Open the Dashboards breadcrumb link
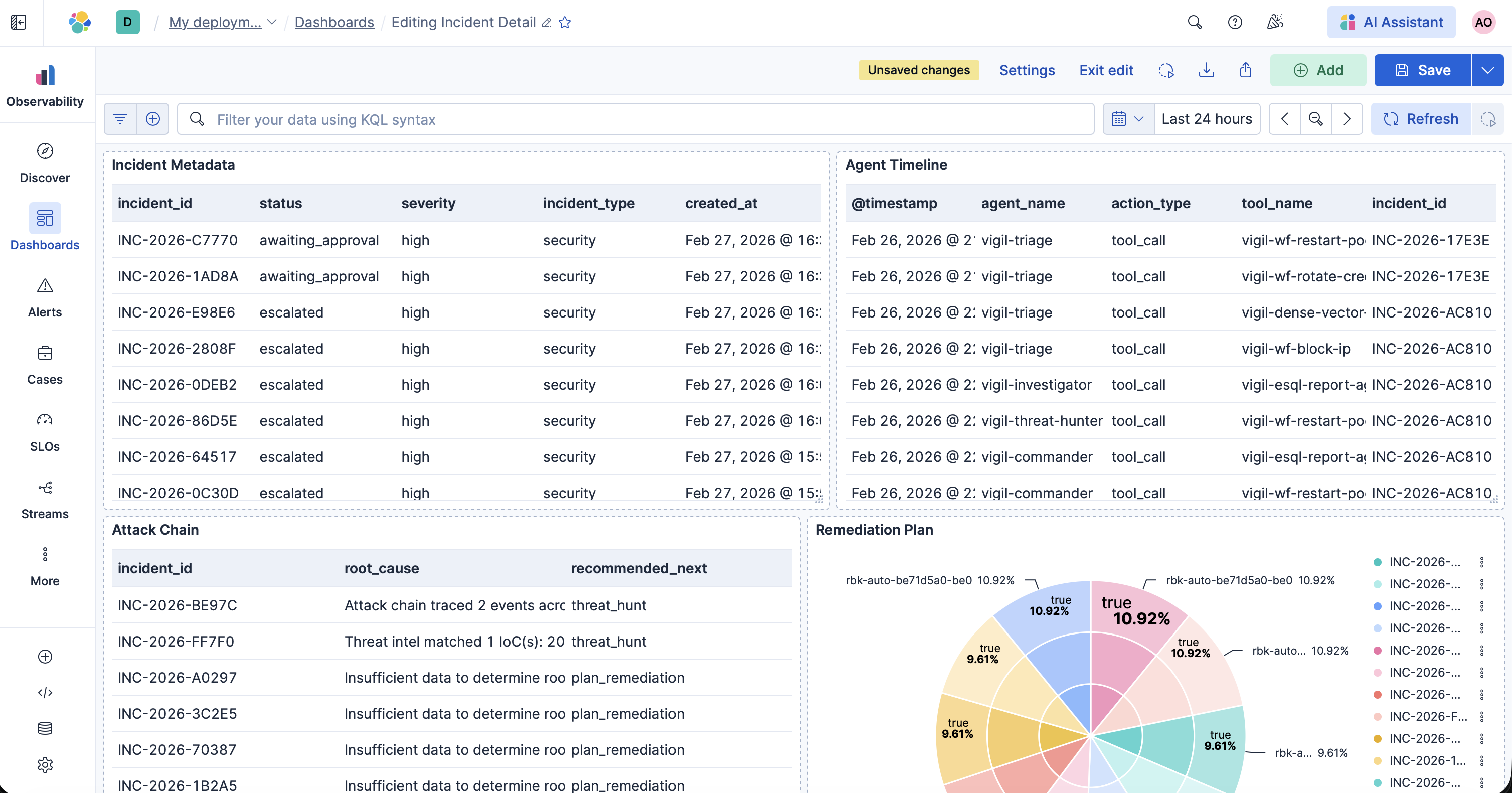 click(x=334, y=22)
